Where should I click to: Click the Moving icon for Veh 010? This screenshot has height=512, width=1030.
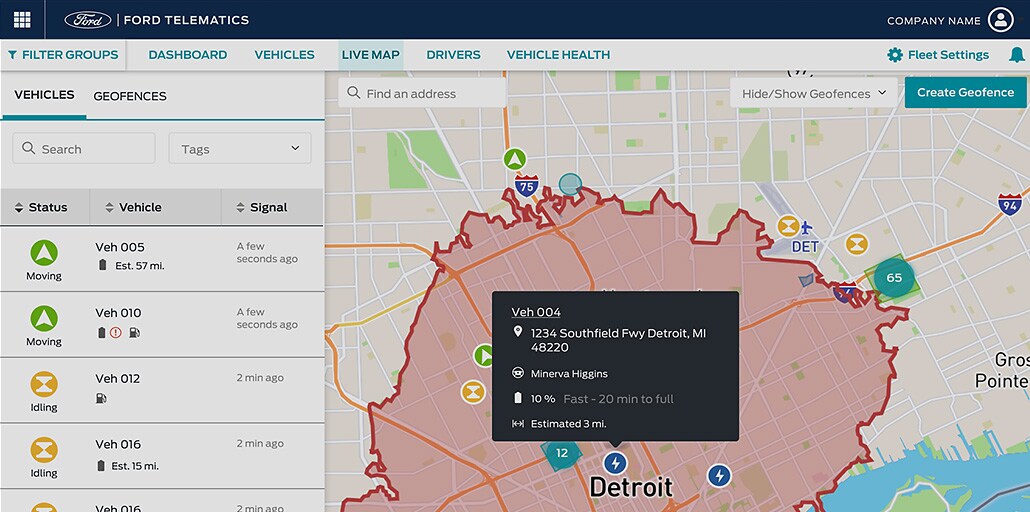[44, 319]
